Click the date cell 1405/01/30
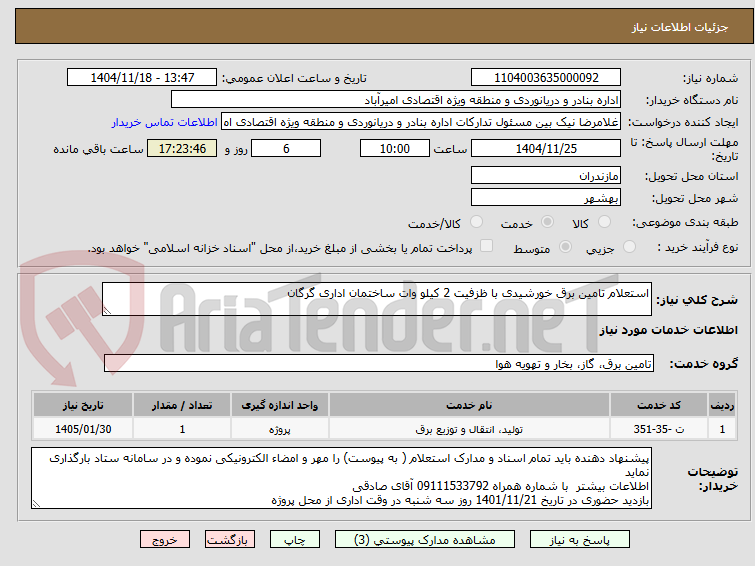The width and height of the screenshot is (755, 566). [x=83, y=429]
